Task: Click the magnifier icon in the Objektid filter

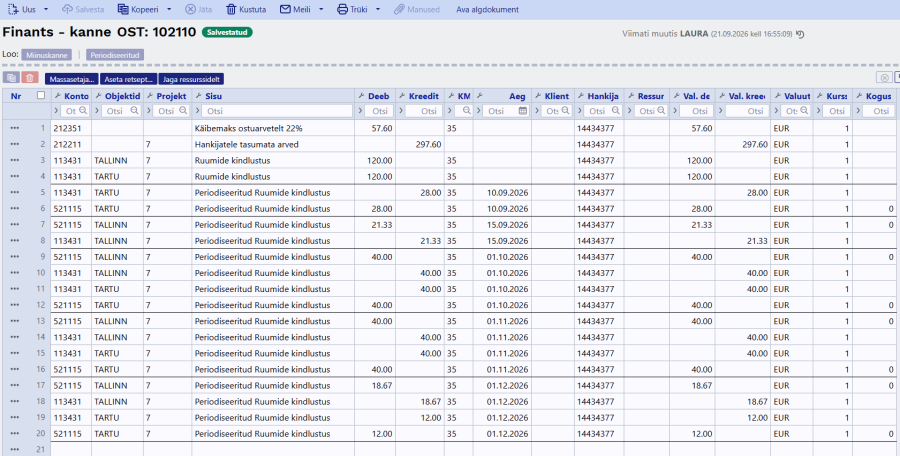Action: [134, 111]
